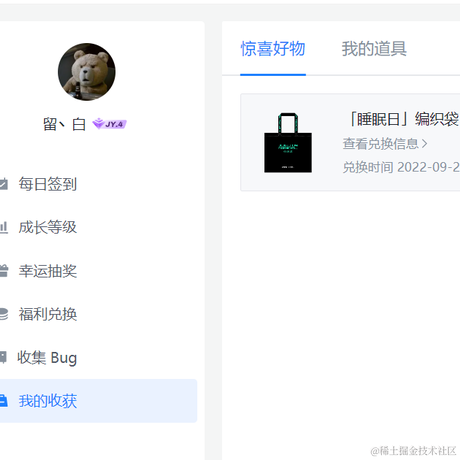The width and height of the screenshot is (460, 460).
Task: Switch to 我的道具 tab
Action: click(x=374, y=49)
